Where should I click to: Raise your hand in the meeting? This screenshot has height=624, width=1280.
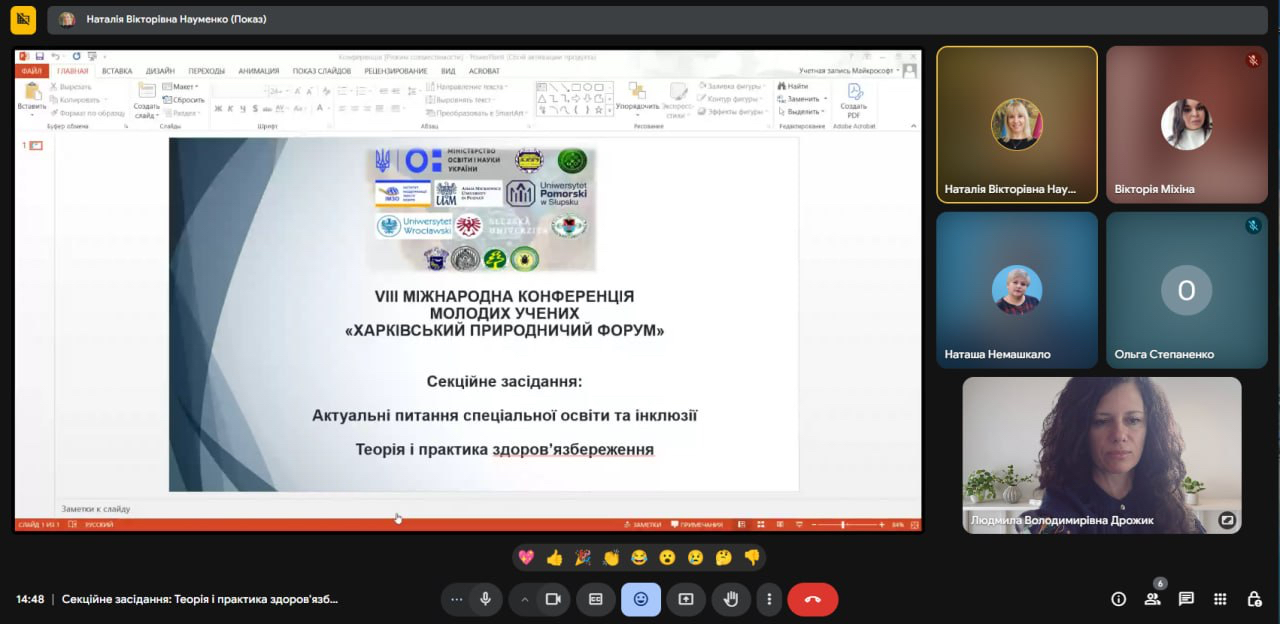coord(731,599)
